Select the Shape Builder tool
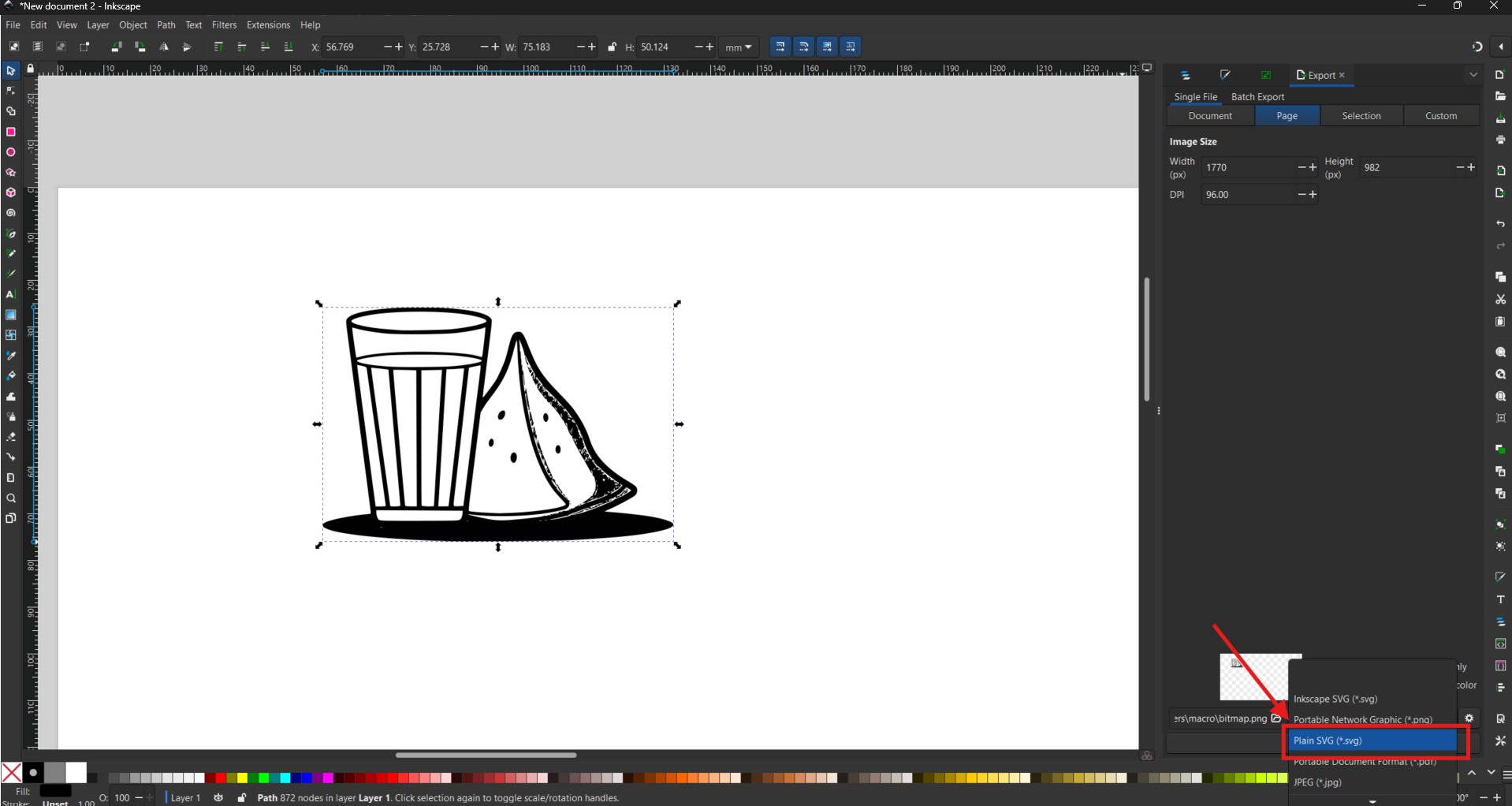The height and width of the screenshot is (806, 1512). click(x=11, y=112)
